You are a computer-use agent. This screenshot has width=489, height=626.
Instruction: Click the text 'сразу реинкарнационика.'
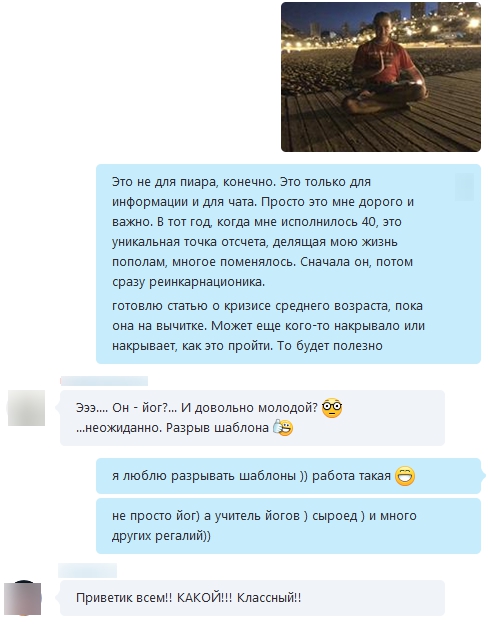[188, 282]
